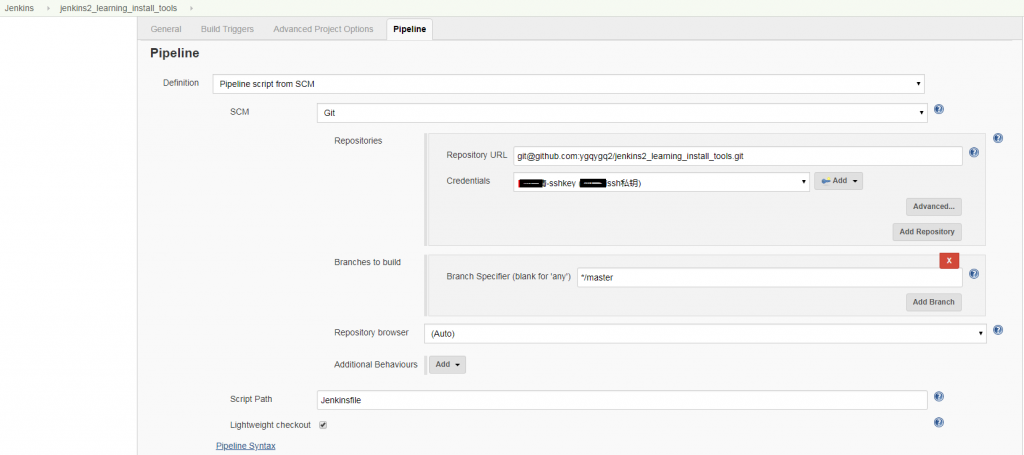Switch to the General tab
The width and height of the screenshot is (1024, 455).
166,29
